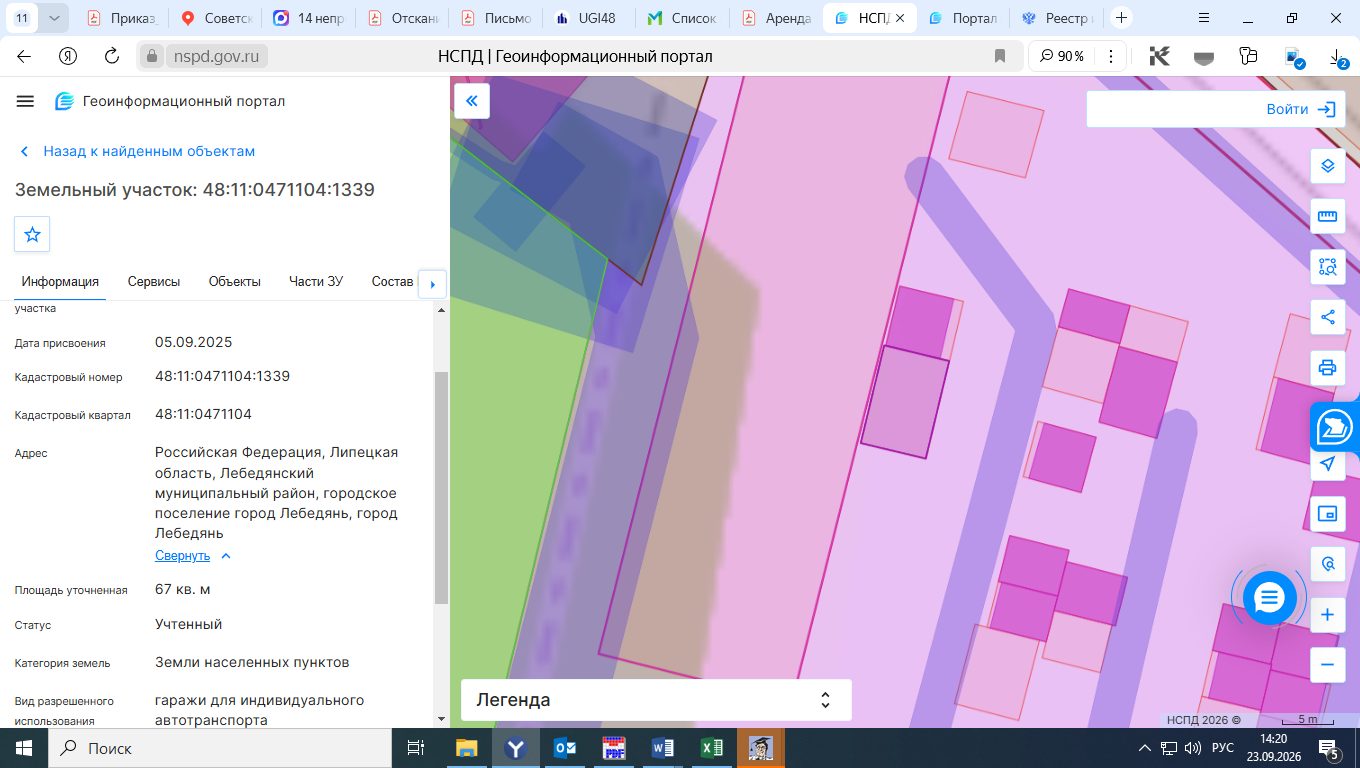Open browser downloads arrow icon

tap(1338, 57)
